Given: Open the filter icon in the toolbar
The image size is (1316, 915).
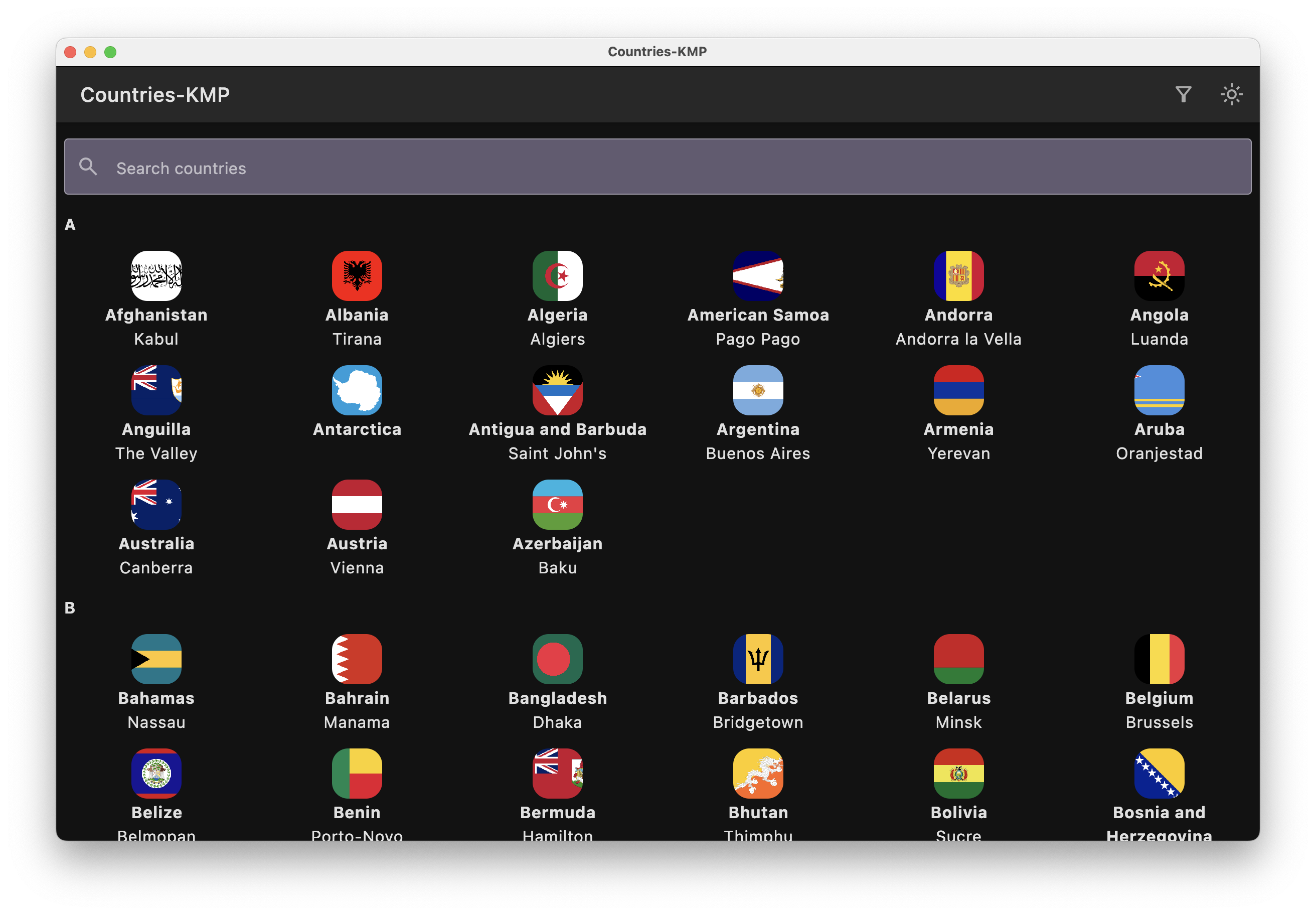Looking at the screenshot, I should (1183, 95).
